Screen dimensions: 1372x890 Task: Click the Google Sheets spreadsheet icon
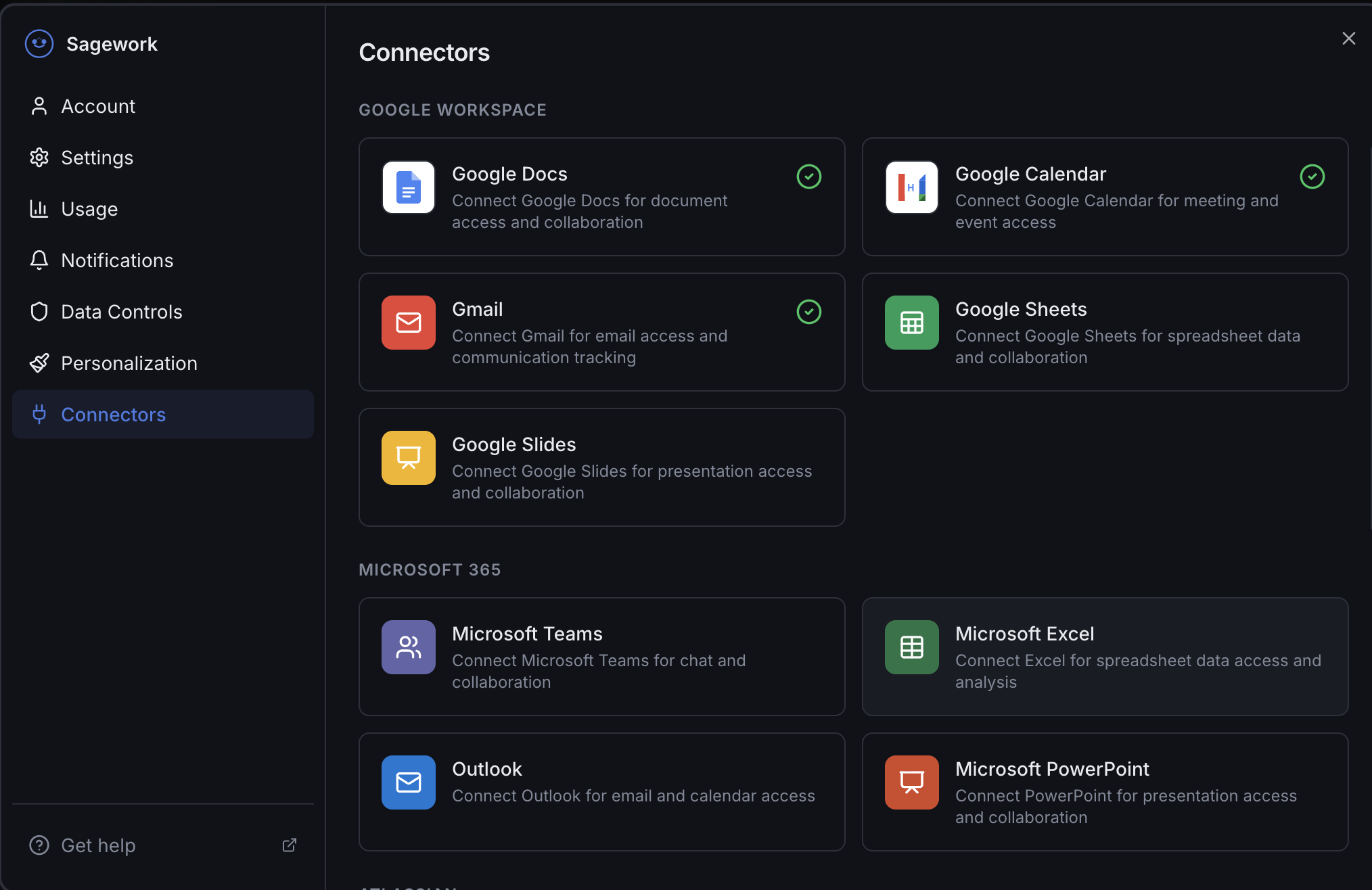(911, 323)
